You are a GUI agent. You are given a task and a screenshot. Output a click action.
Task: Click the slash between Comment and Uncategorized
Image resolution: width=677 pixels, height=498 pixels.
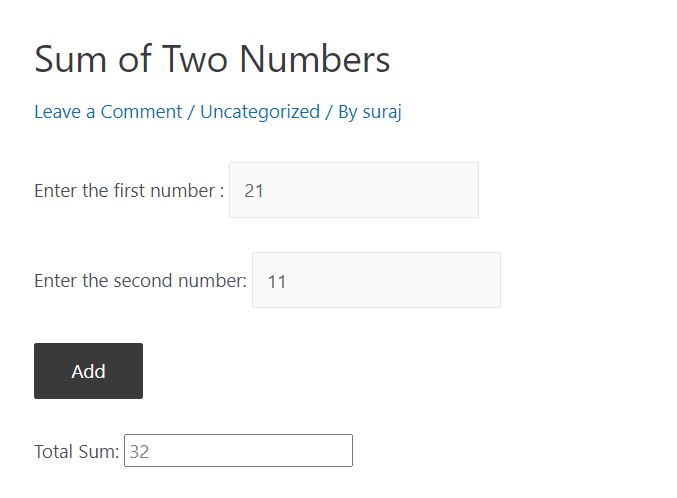click(x=191, y=112)
